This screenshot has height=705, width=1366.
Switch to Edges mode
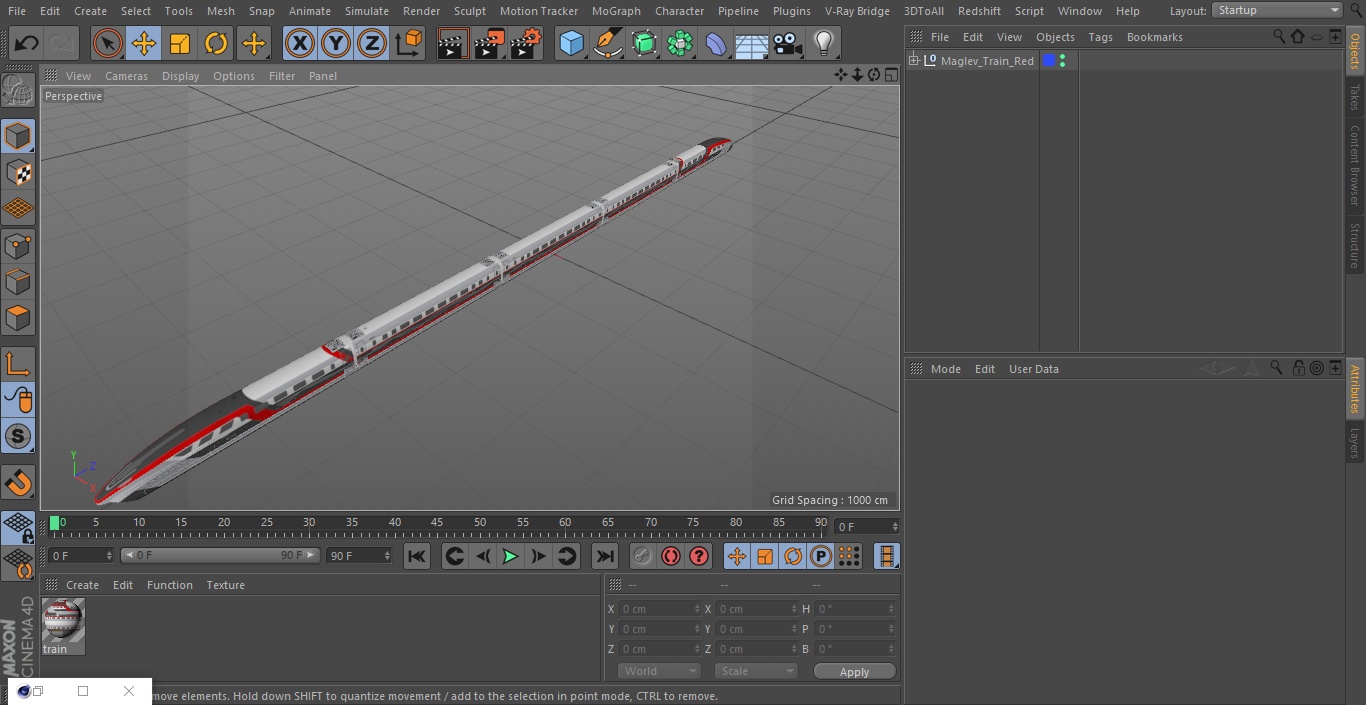click(18, 282)
